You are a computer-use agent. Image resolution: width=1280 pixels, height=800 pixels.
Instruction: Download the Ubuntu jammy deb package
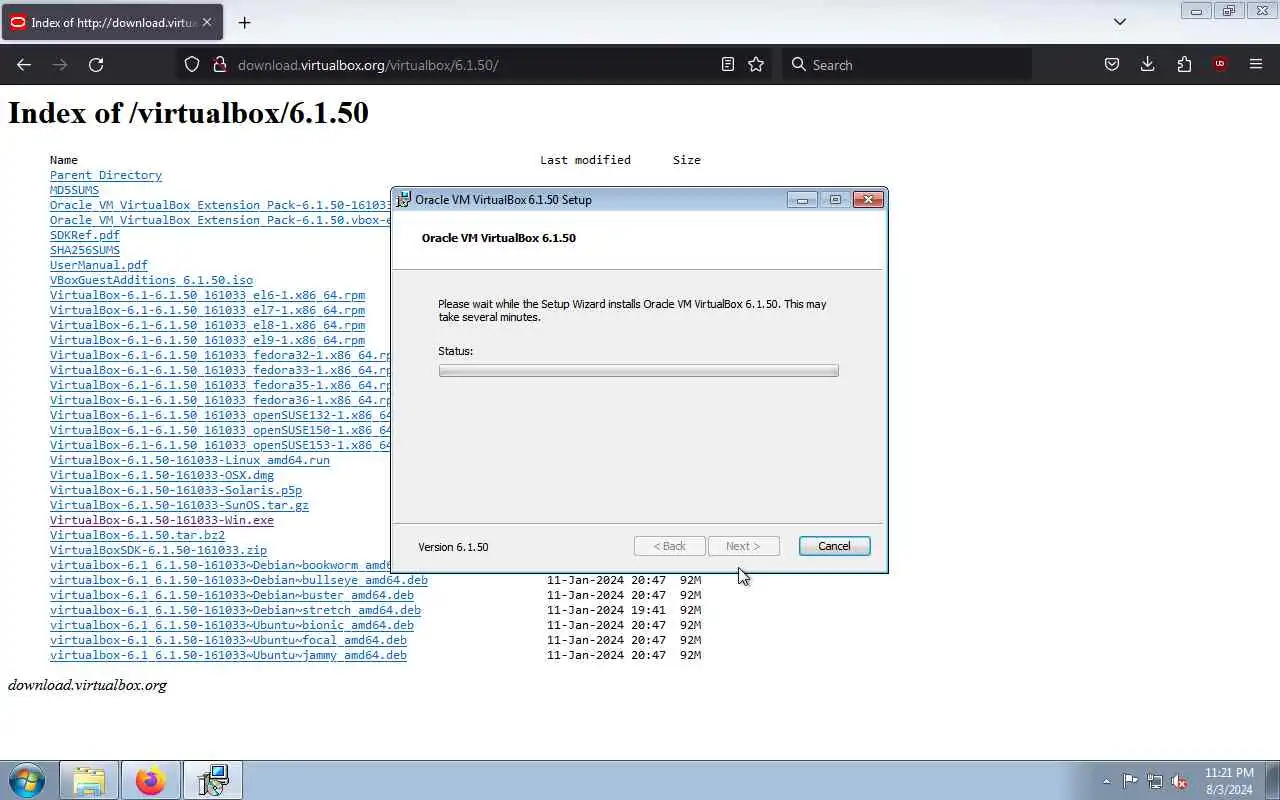tap(228, 655)
